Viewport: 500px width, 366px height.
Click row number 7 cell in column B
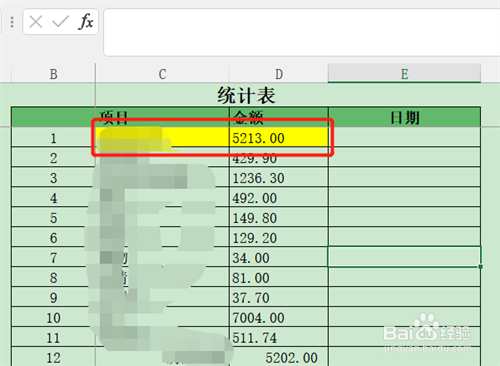tap(53, 258)
